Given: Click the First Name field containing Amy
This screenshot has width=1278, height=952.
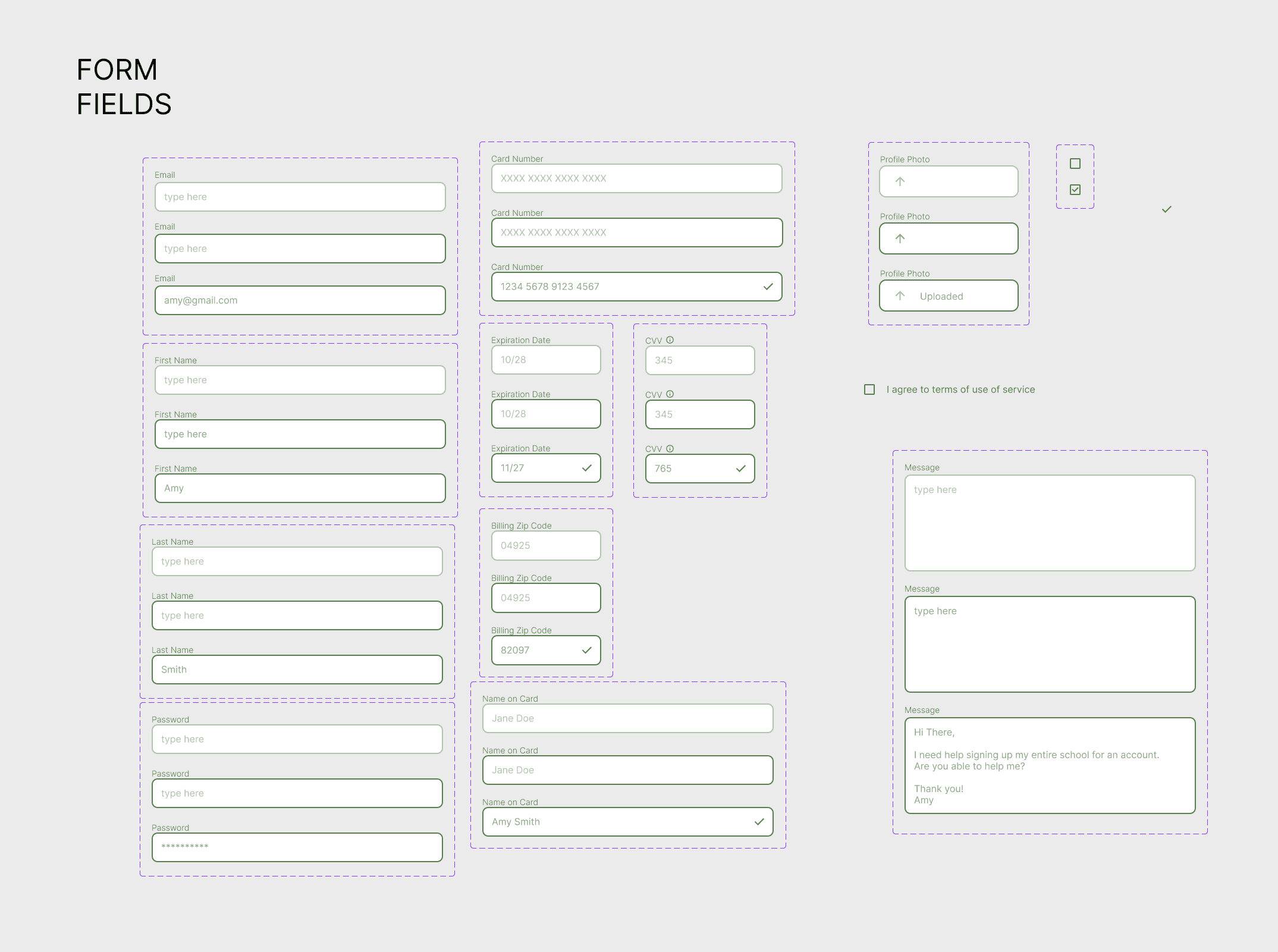Looking at the screenshot, I should pos(300,488).
